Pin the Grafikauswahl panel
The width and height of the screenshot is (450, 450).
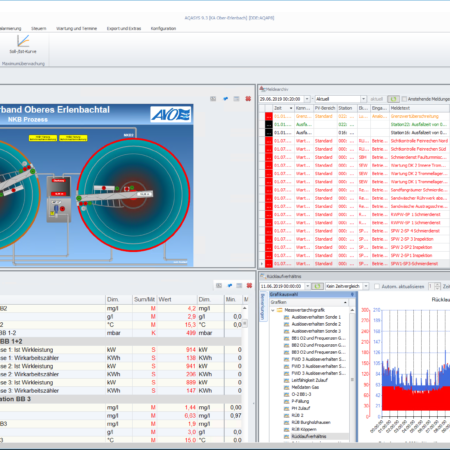click(x=352, y=294)
